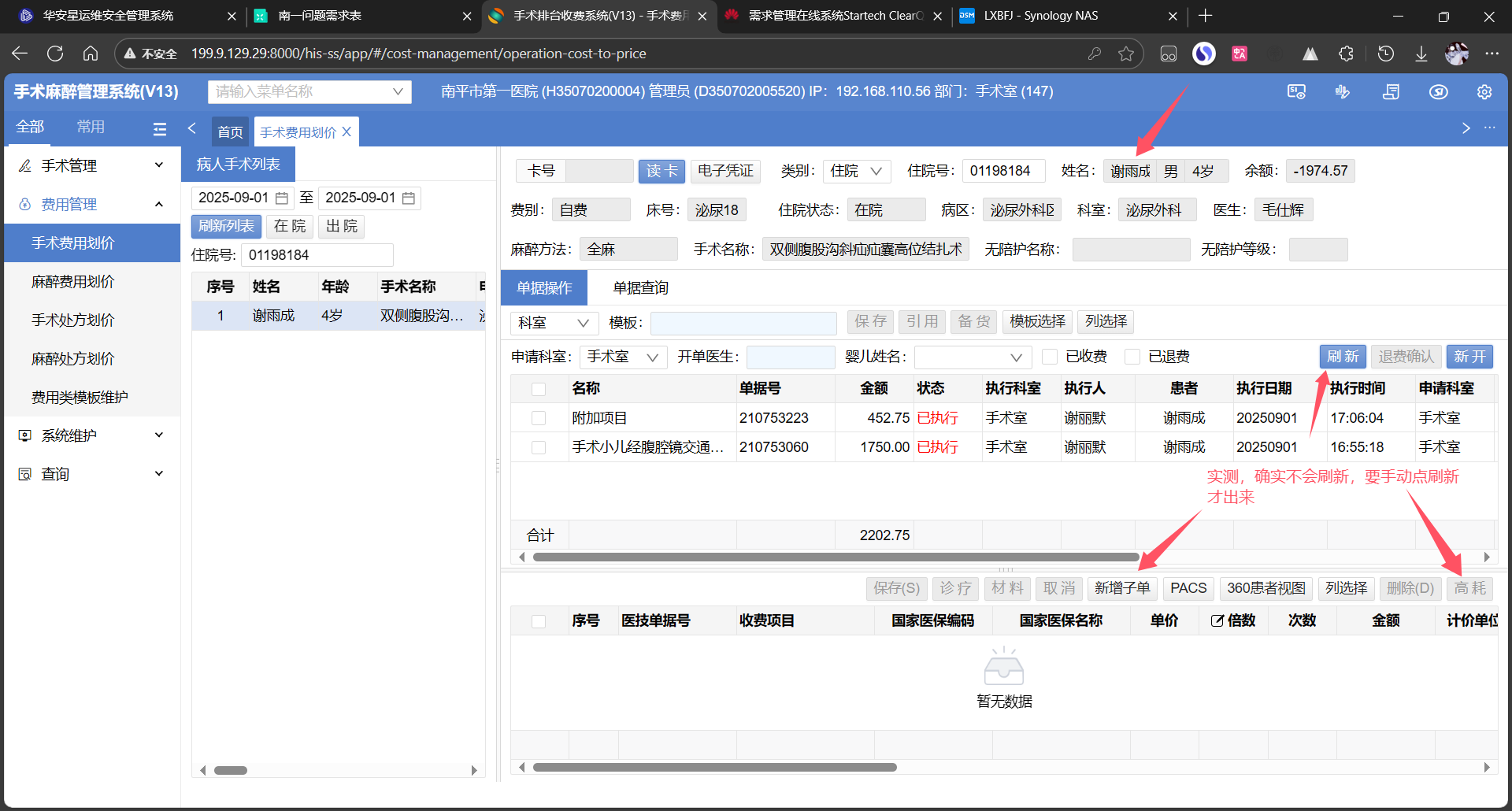Close the 手术费用划价 page tab
Screen dimensions: 1512x811
[x=346, y=132]
